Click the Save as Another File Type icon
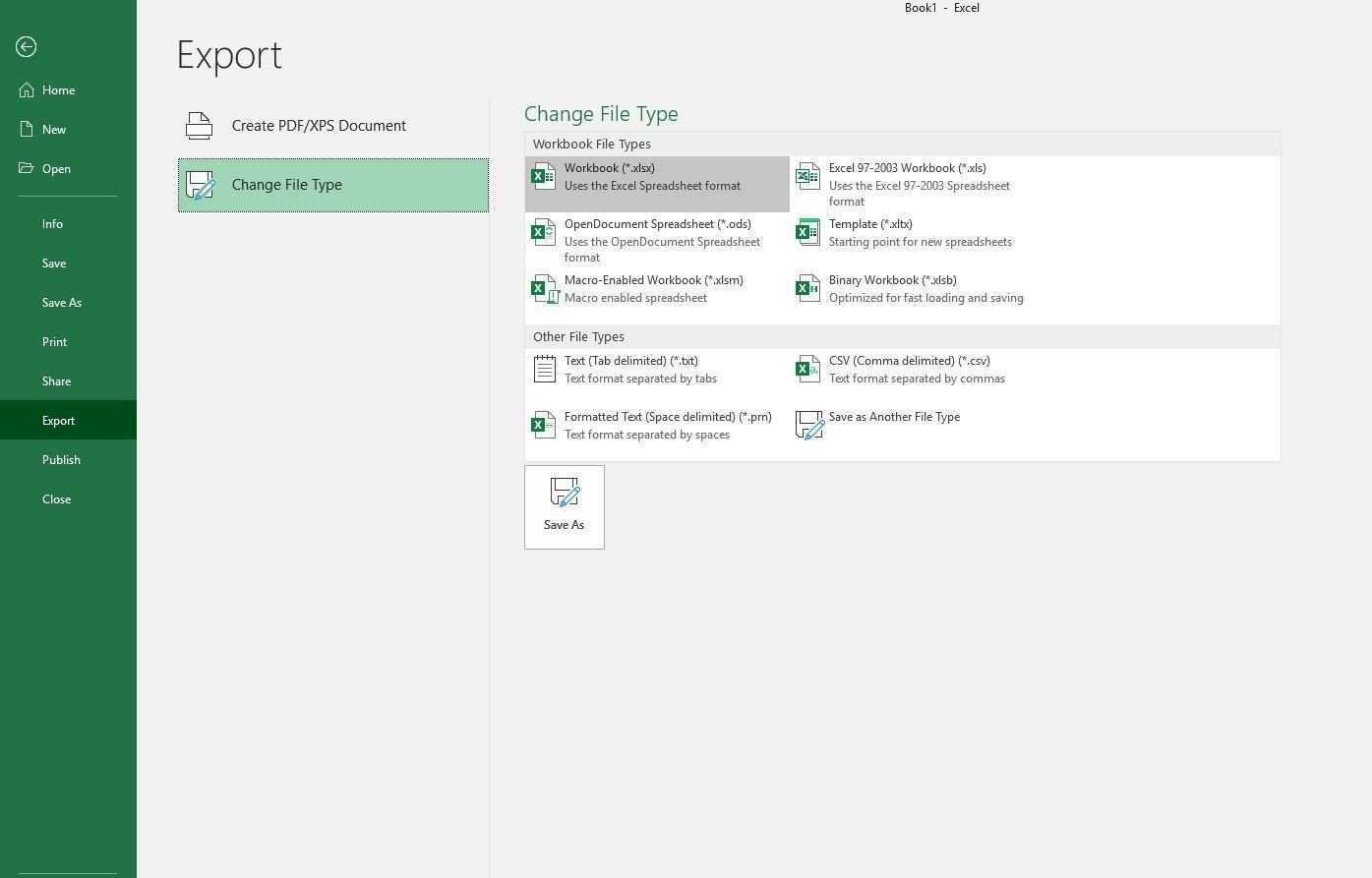This screenshot has height=878, width=1372. click(x=809, y=426)
